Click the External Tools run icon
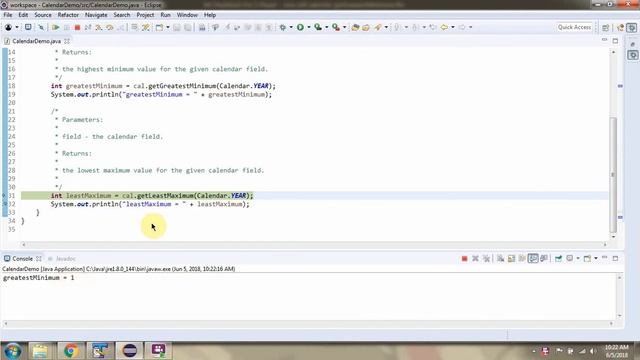Screen dimensions: 640x360 pos(336,27)
